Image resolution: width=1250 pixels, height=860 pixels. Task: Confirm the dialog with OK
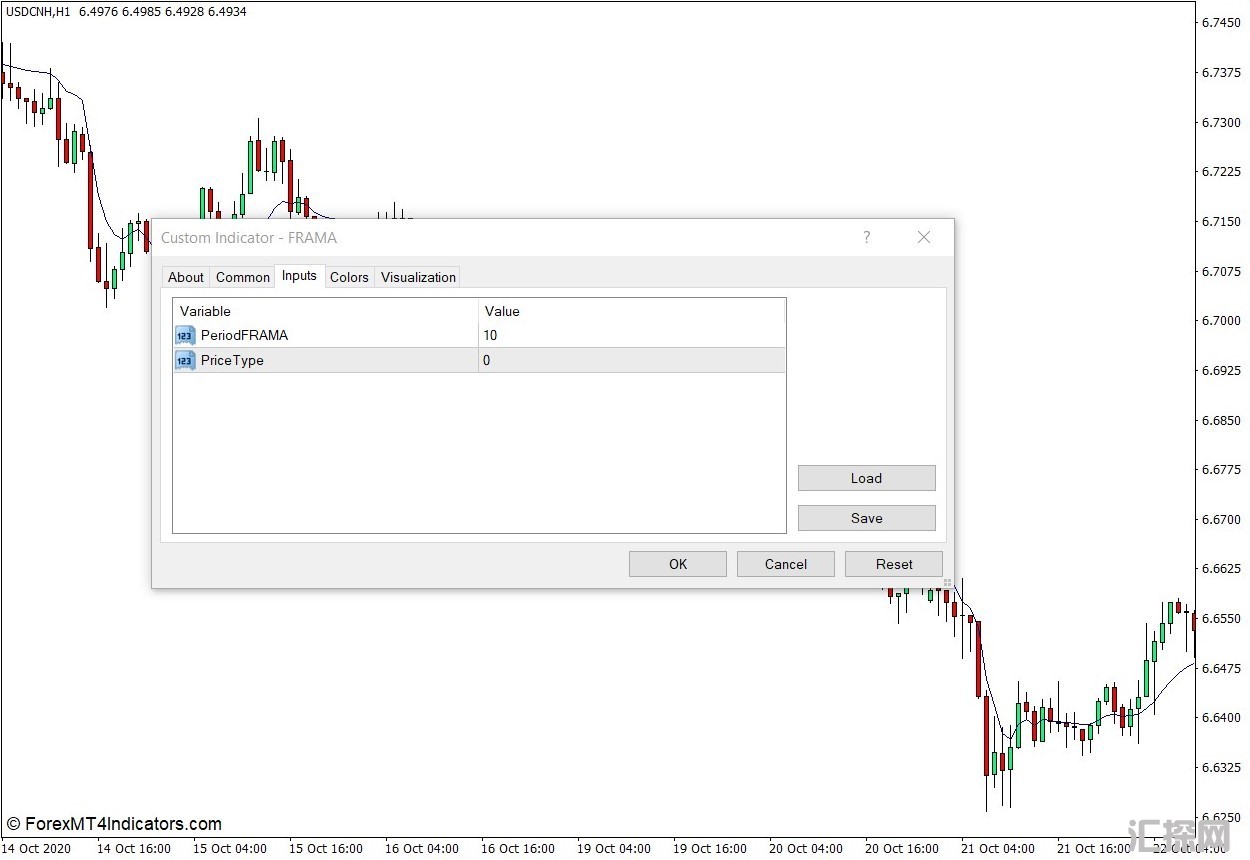(677, 564)
